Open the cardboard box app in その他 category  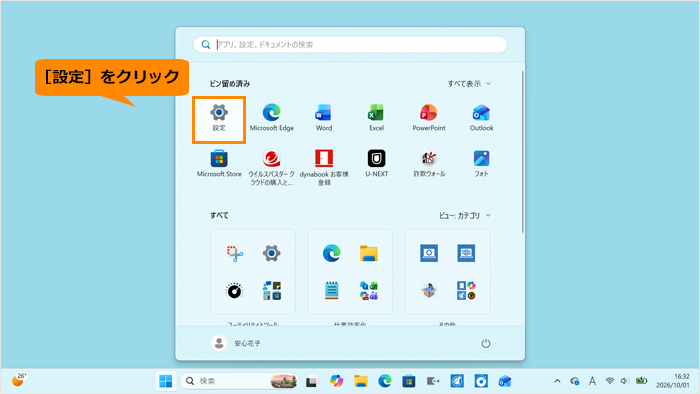(x=429, y=290)
